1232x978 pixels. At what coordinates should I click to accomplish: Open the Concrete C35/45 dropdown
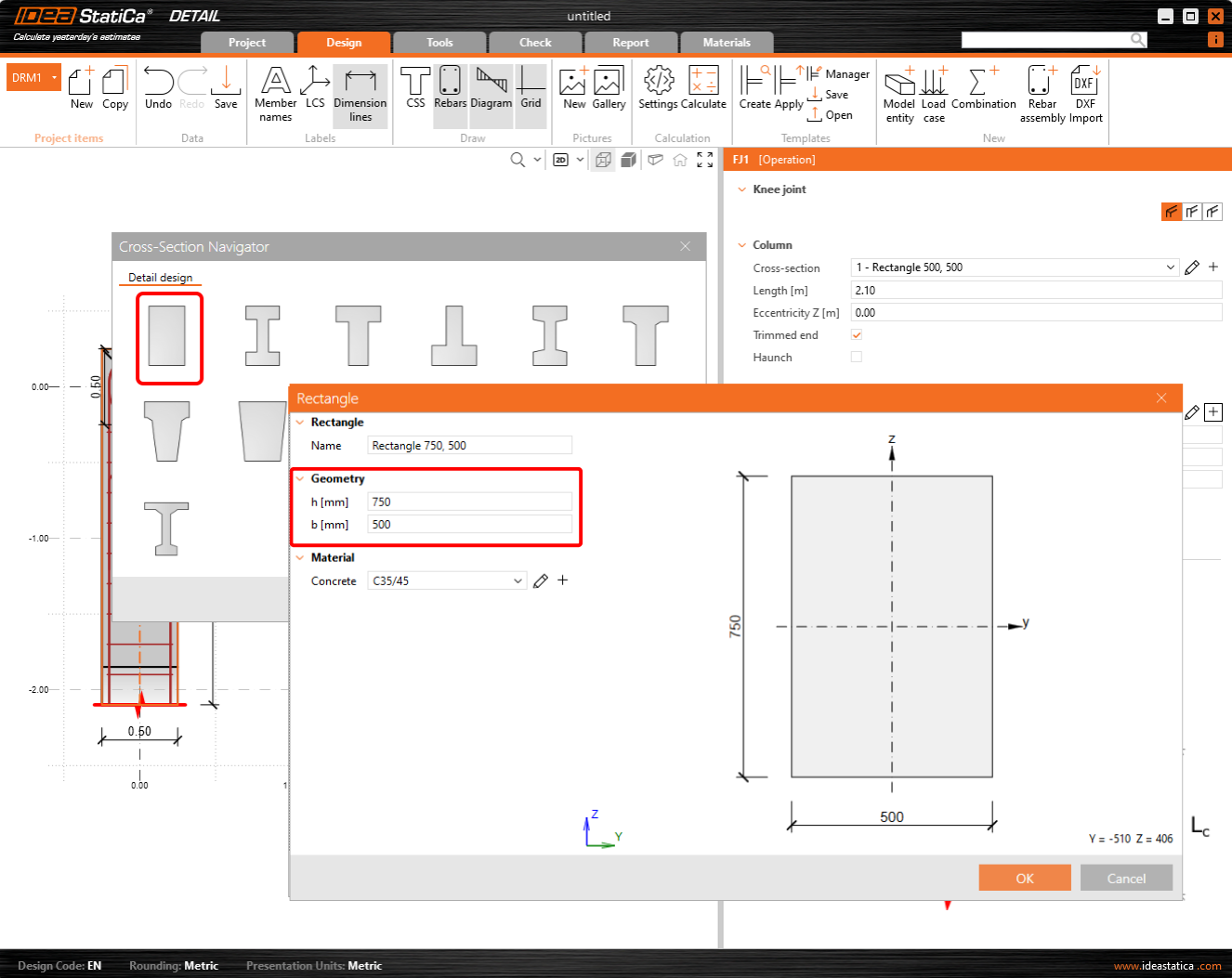[x=518, y=581]
